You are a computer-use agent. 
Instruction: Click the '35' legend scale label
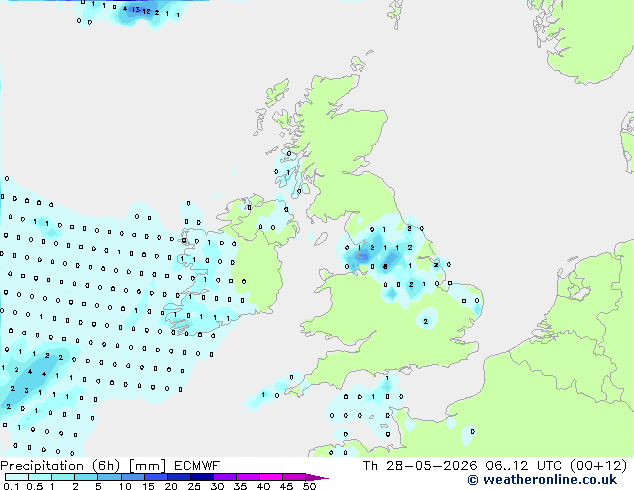point(240,486)
